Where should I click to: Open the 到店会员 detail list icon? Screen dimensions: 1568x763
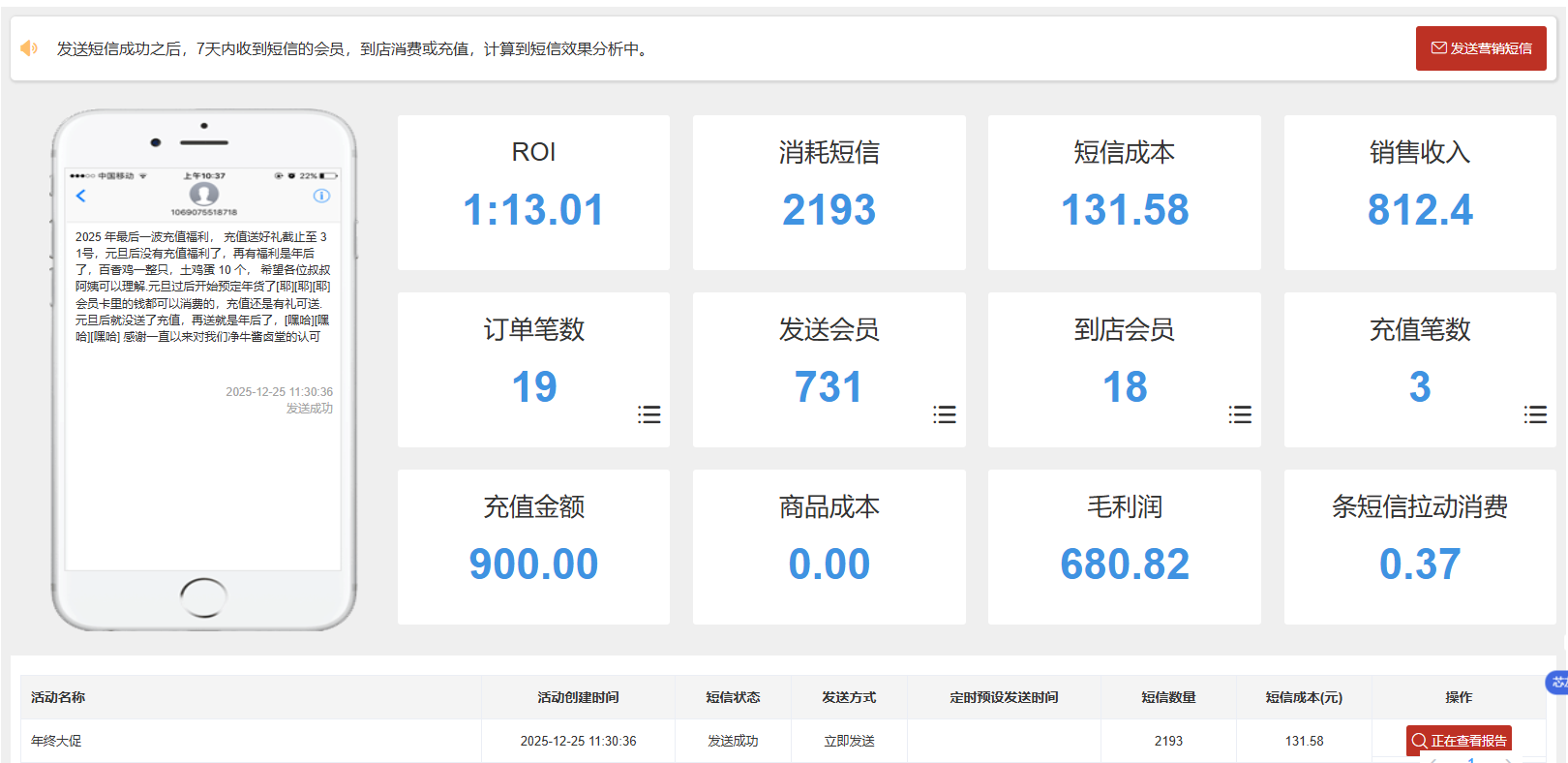coord(1240,414)
